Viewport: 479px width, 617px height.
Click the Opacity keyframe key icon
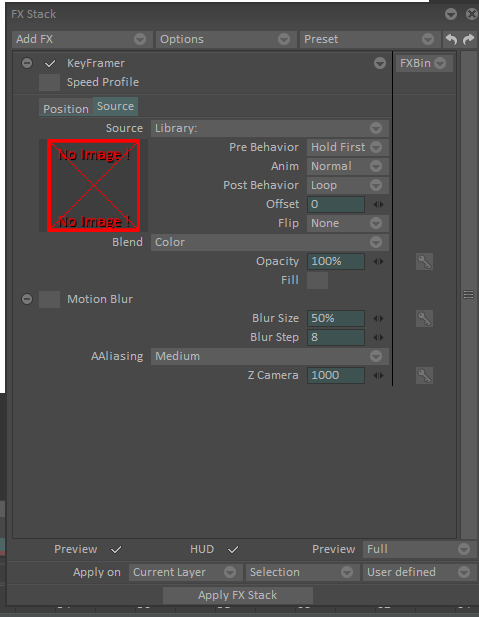pyautogui.click(x=424, y=261)
